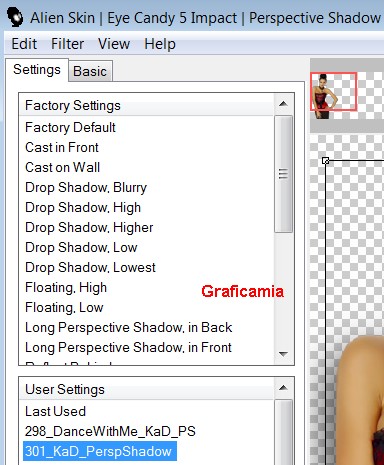Image resolution: width=384 pixels, height=465 pixels.
Task: Click Factory Settings list header
Action: [x=147, y=105]
